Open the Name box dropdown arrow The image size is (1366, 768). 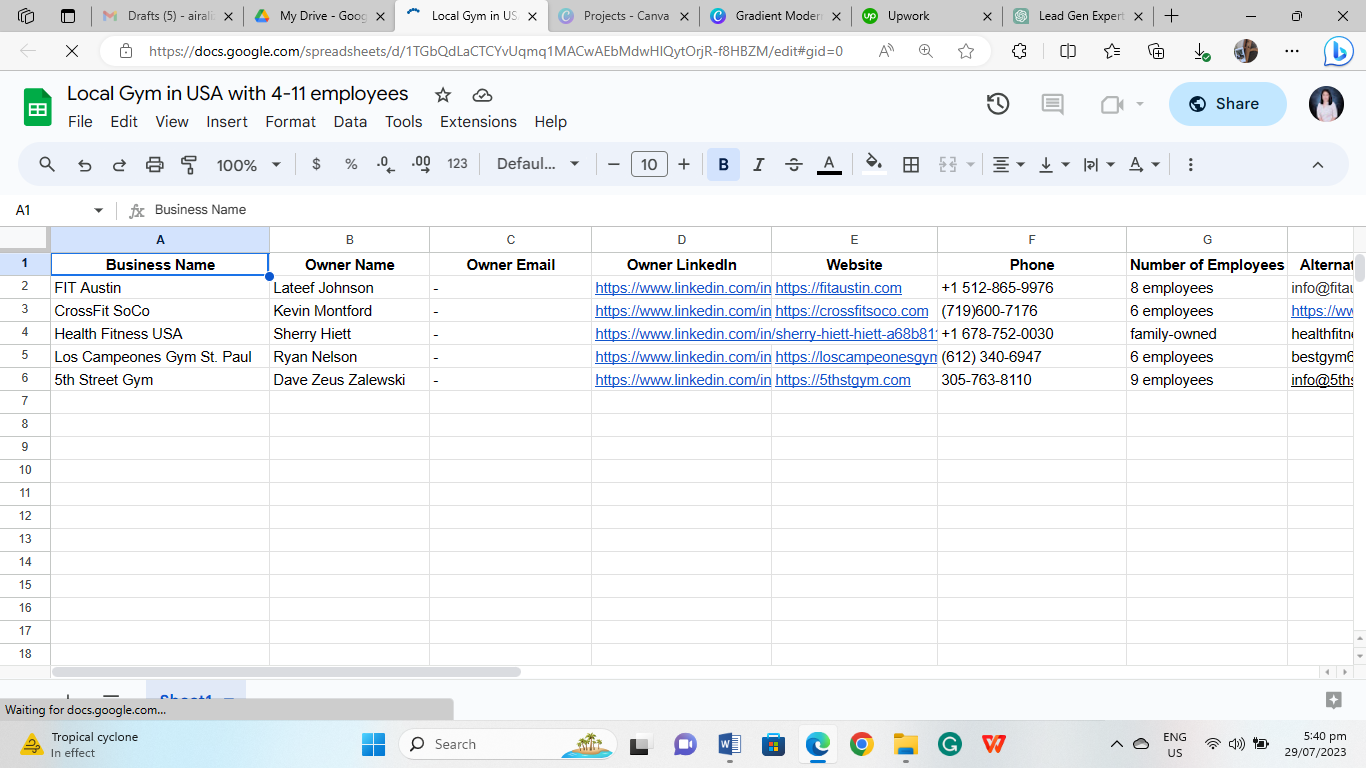(98, 210)
